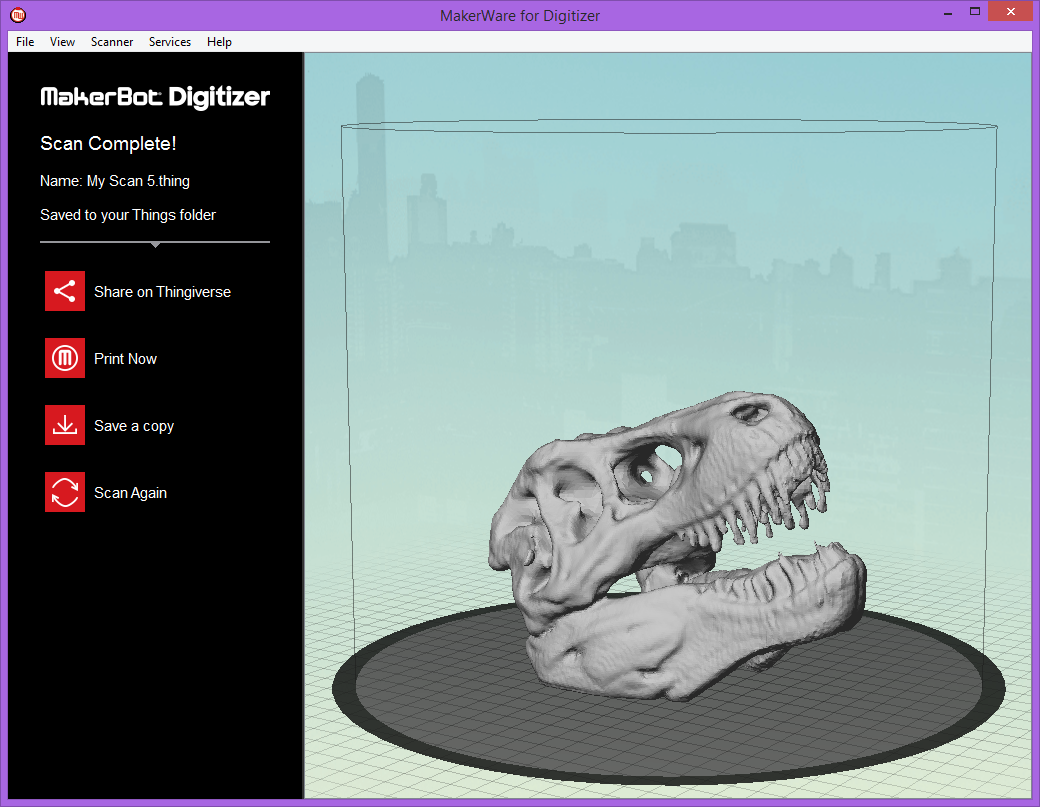
Task: Click the Scan Again label
Action: tap(131, 493)
